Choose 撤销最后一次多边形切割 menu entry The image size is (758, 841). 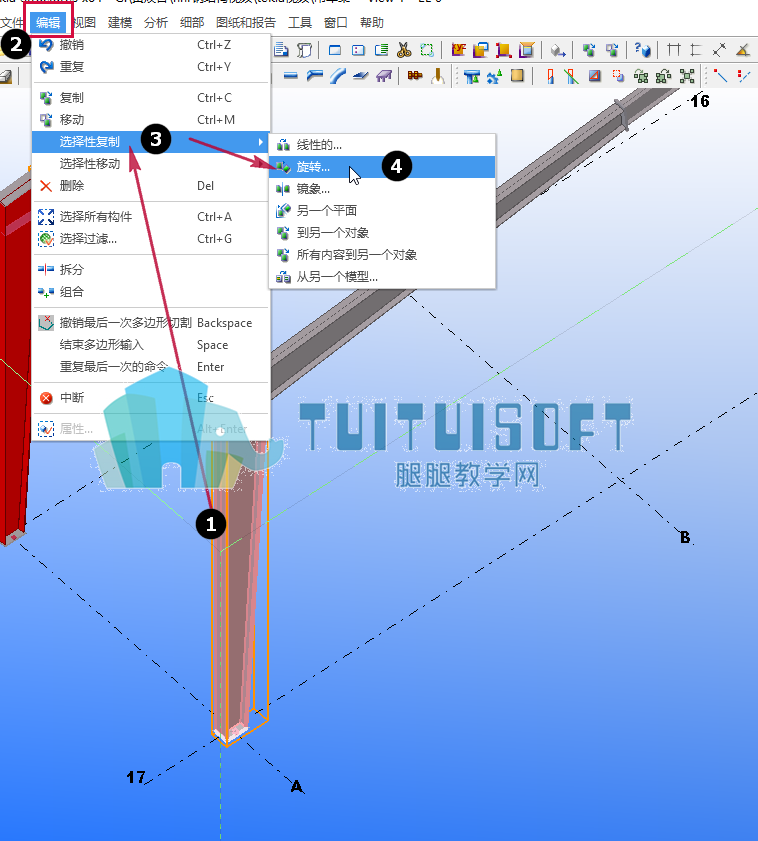click(x=151, y=322)
